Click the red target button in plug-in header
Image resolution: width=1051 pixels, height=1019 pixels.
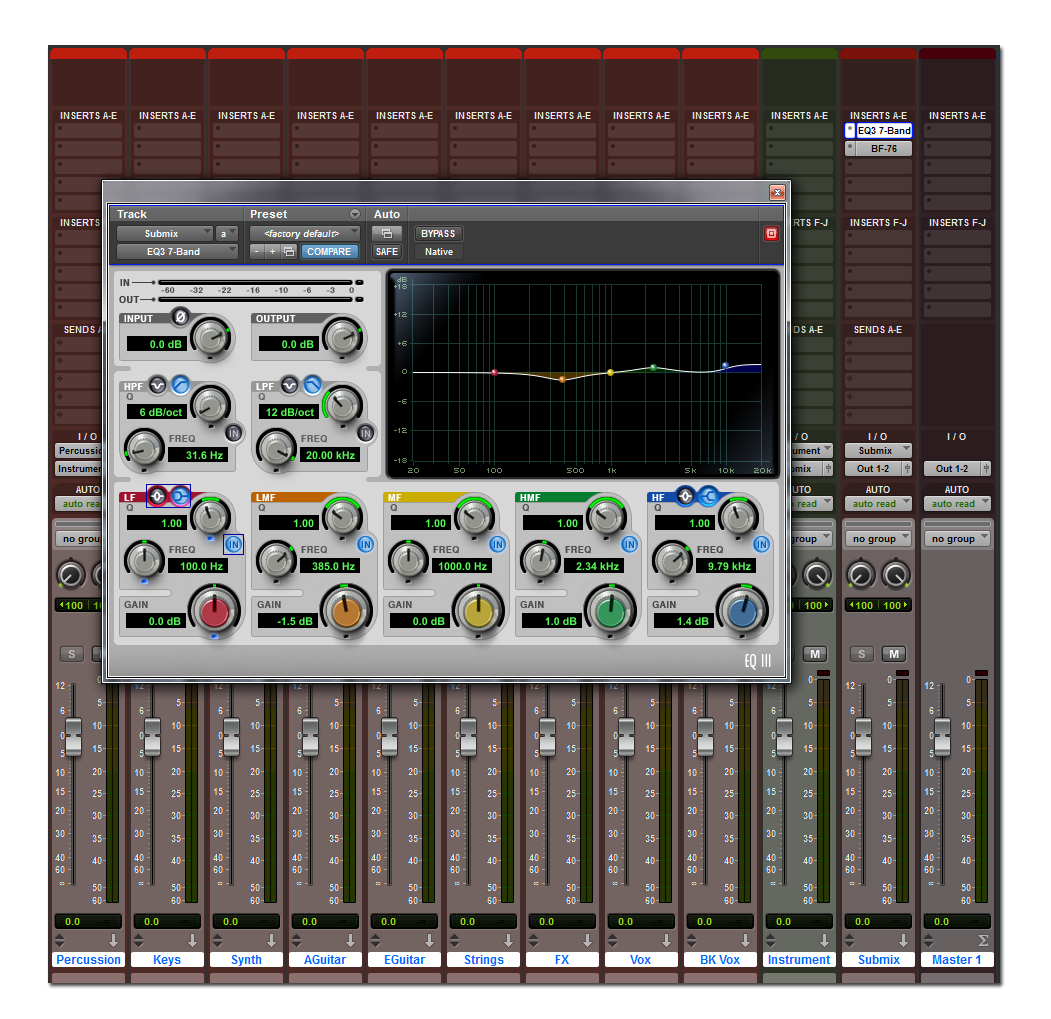click(771, 233)
